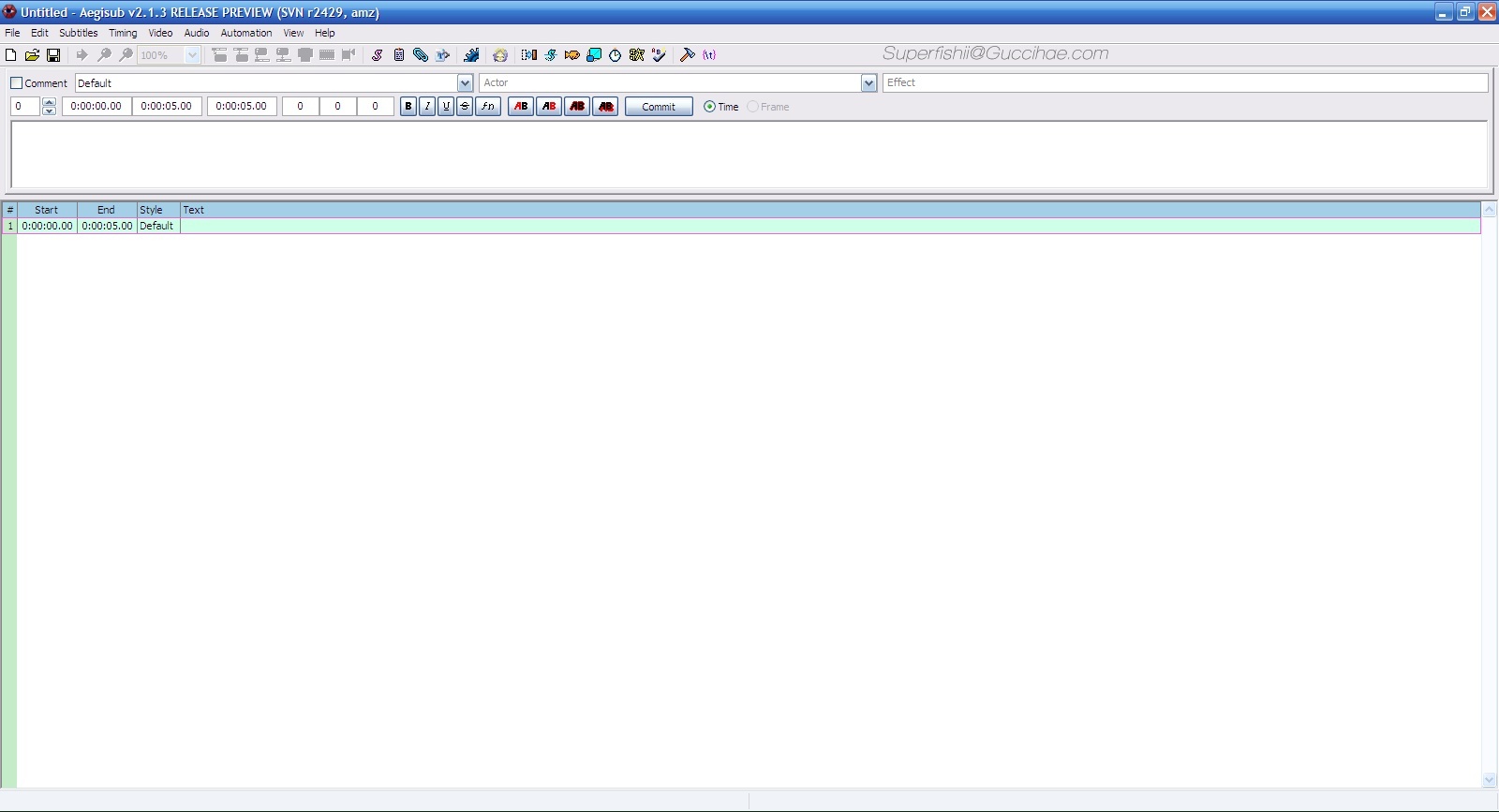This screenshot has height=812, width=1499.
Task: Click the Commit button
Action: [x=659, y=107]
